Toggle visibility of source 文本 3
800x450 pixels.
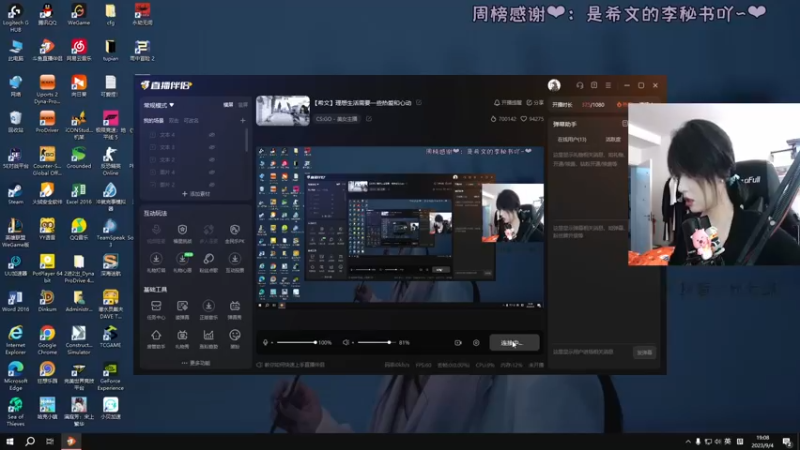(212, 147)
